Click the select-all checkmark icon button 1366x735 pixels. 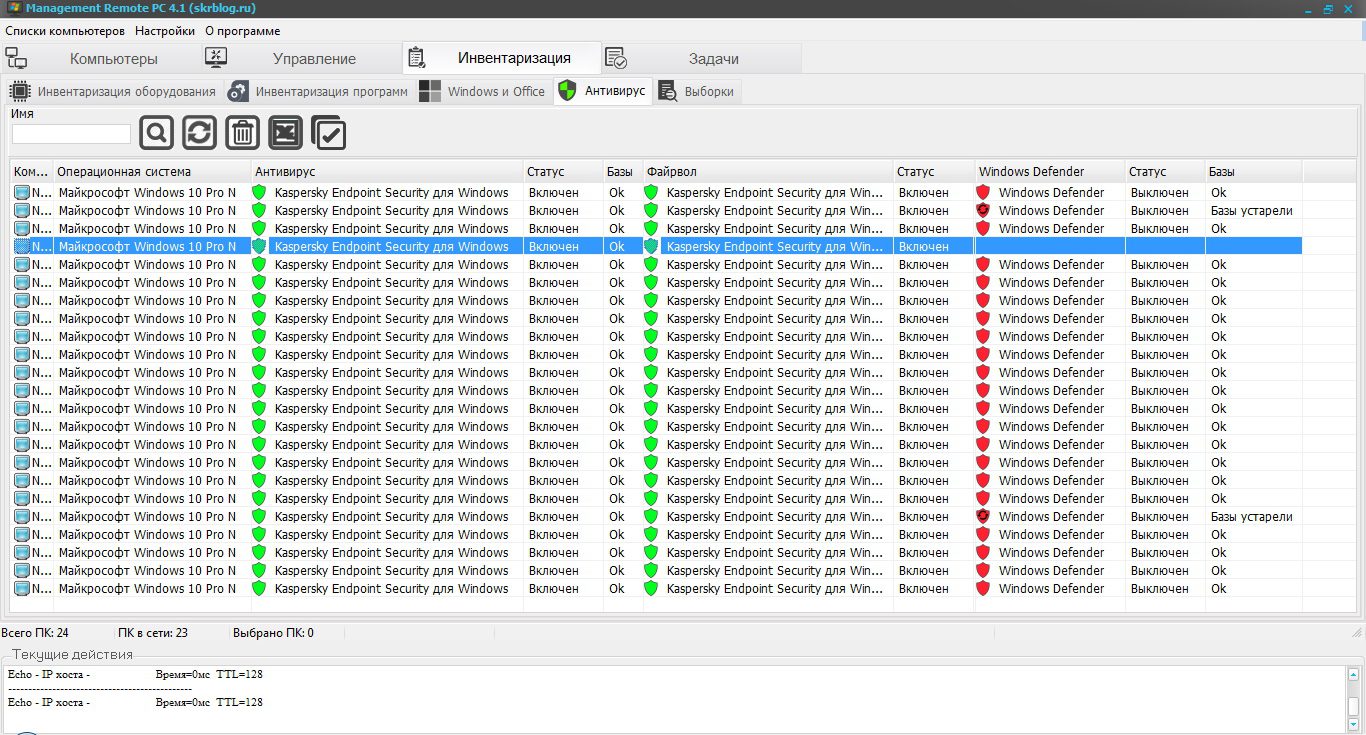[329, 133]
